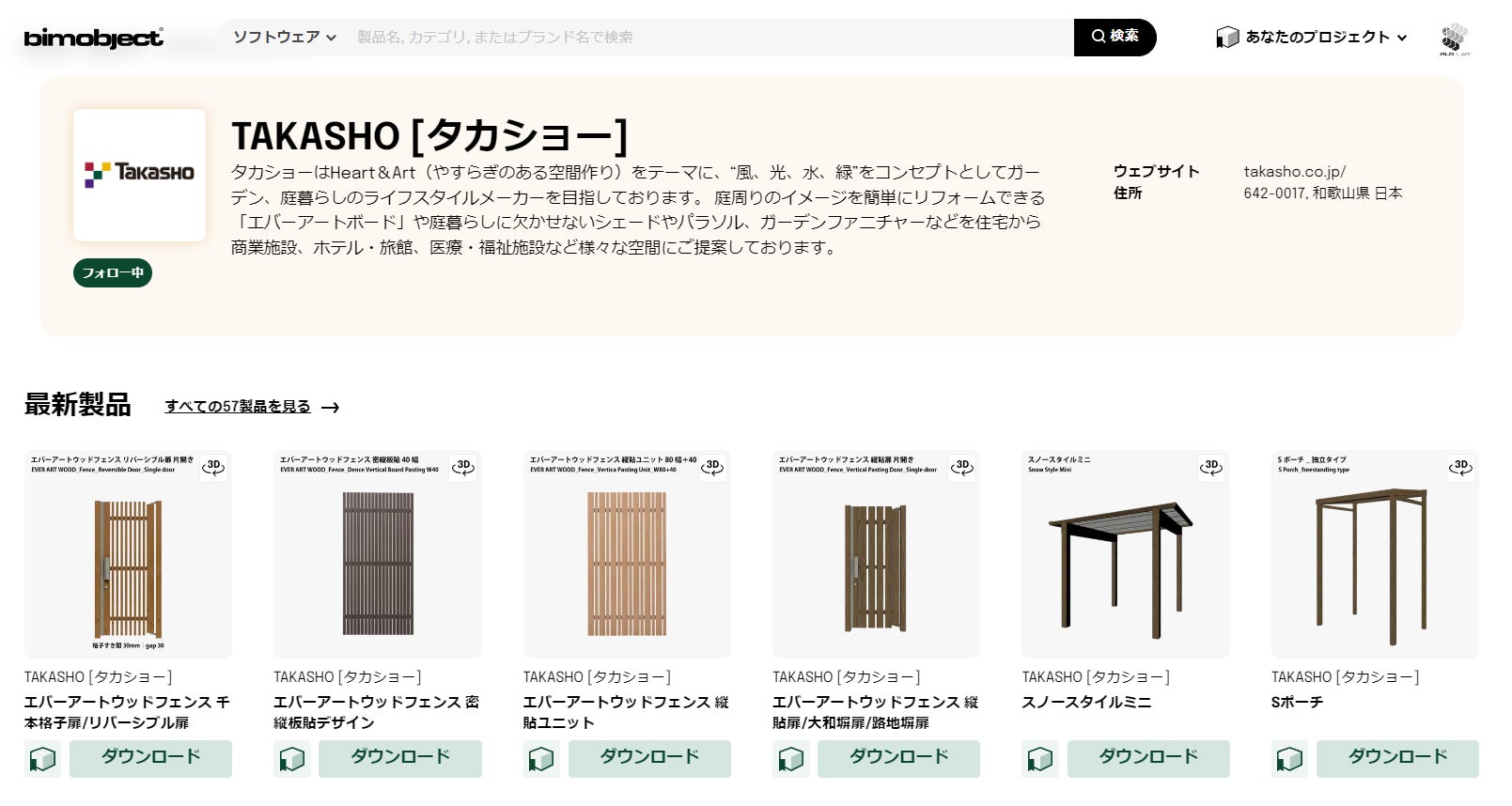Click the 検索 search button
The image size is (1512, 806).
click(1115, 37)
